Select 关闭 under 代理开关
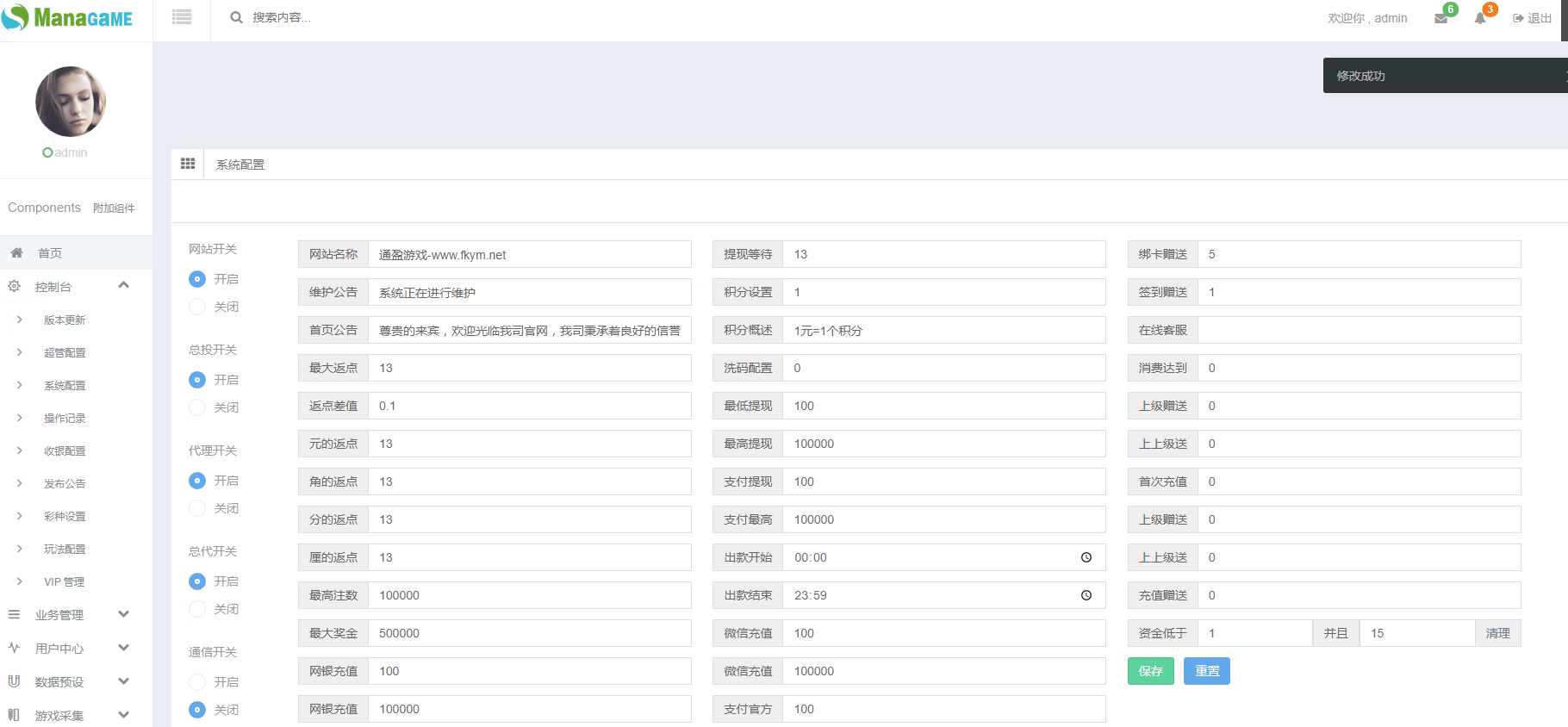 click(x=197, y=508)
